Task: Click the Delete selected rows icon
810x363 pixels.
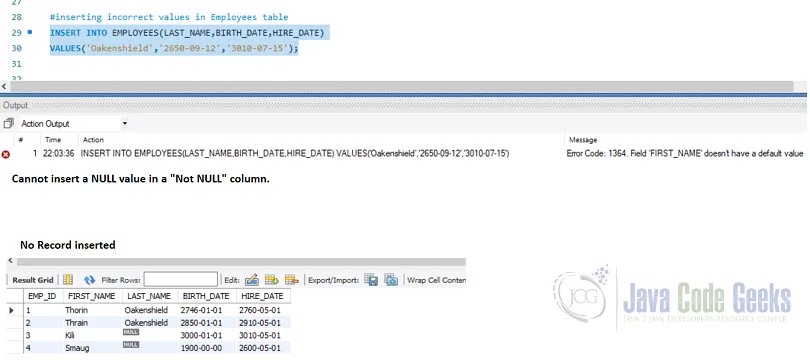Action: (x=292, y=280)
